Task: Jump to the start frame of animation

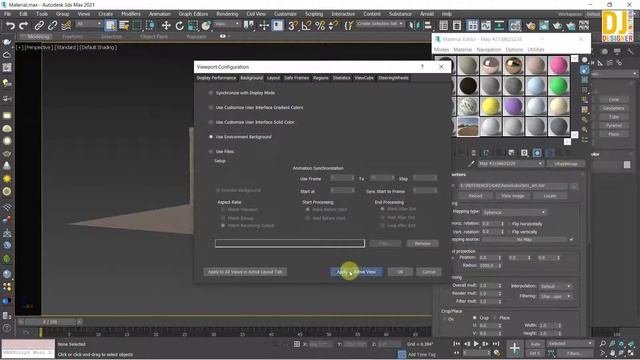Action: point(457,344)
